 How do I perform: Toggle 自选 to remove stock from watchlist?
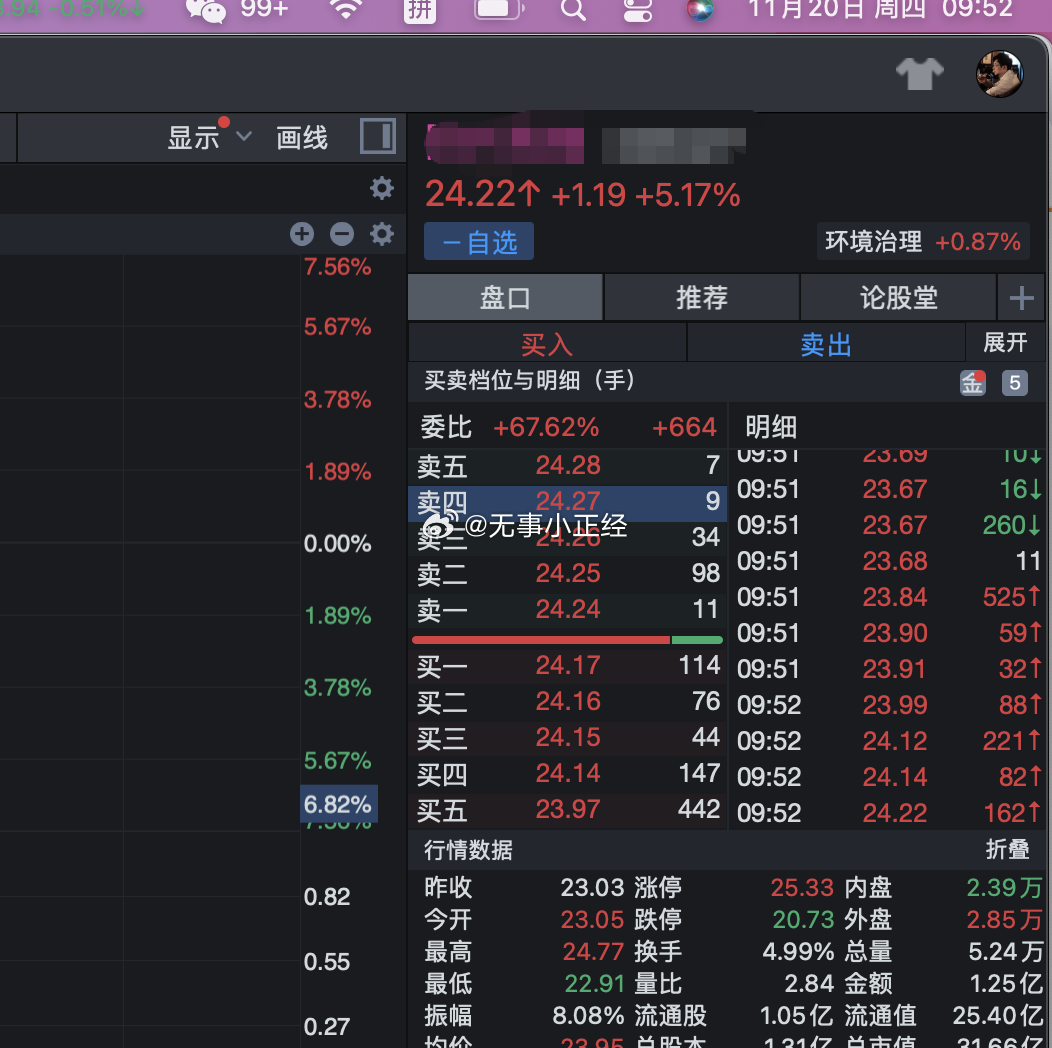(x=478, y=241)
